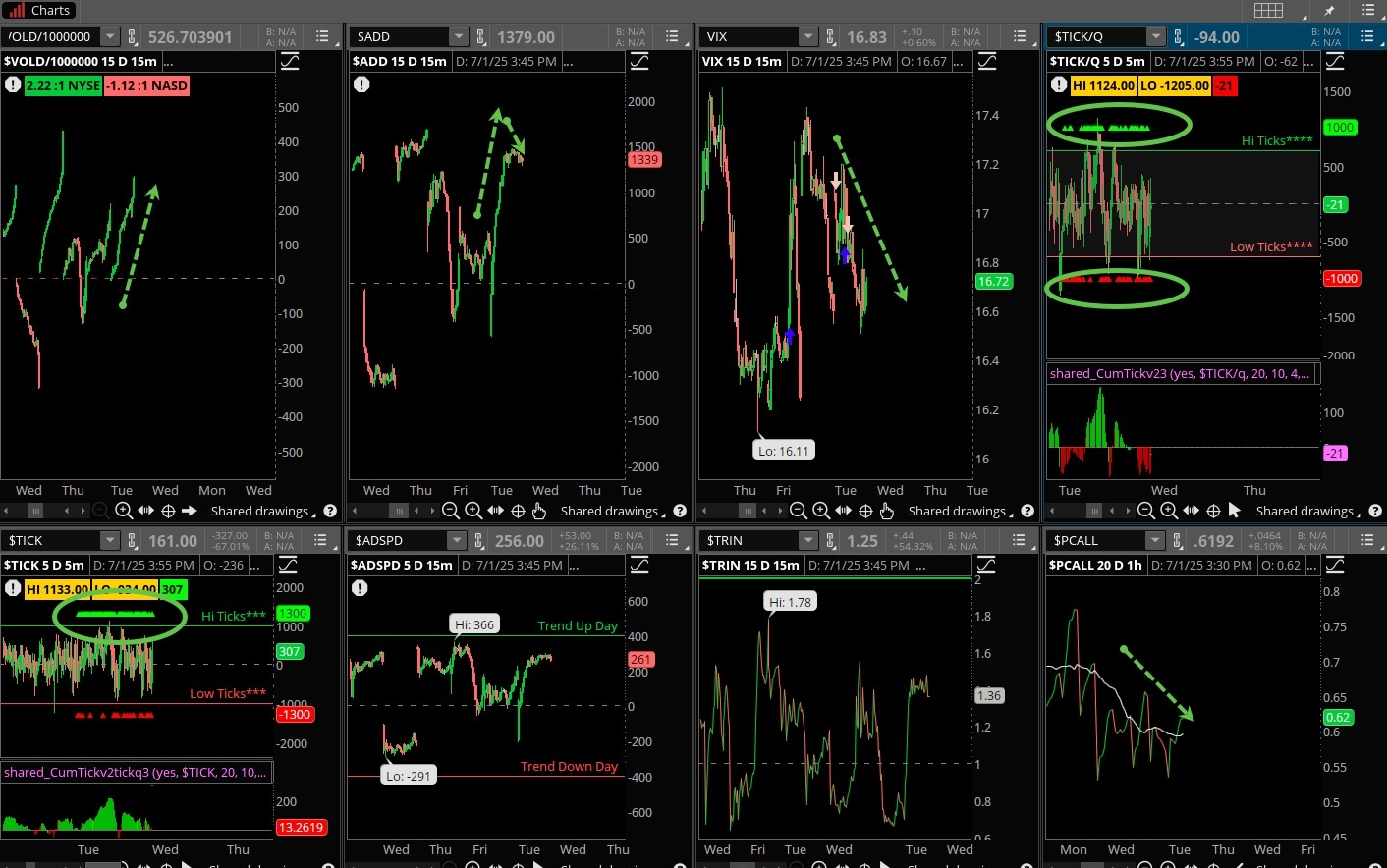Zoom out on the $ADD chart
This screenshot has height=868, width=1387.
(451, 511)
